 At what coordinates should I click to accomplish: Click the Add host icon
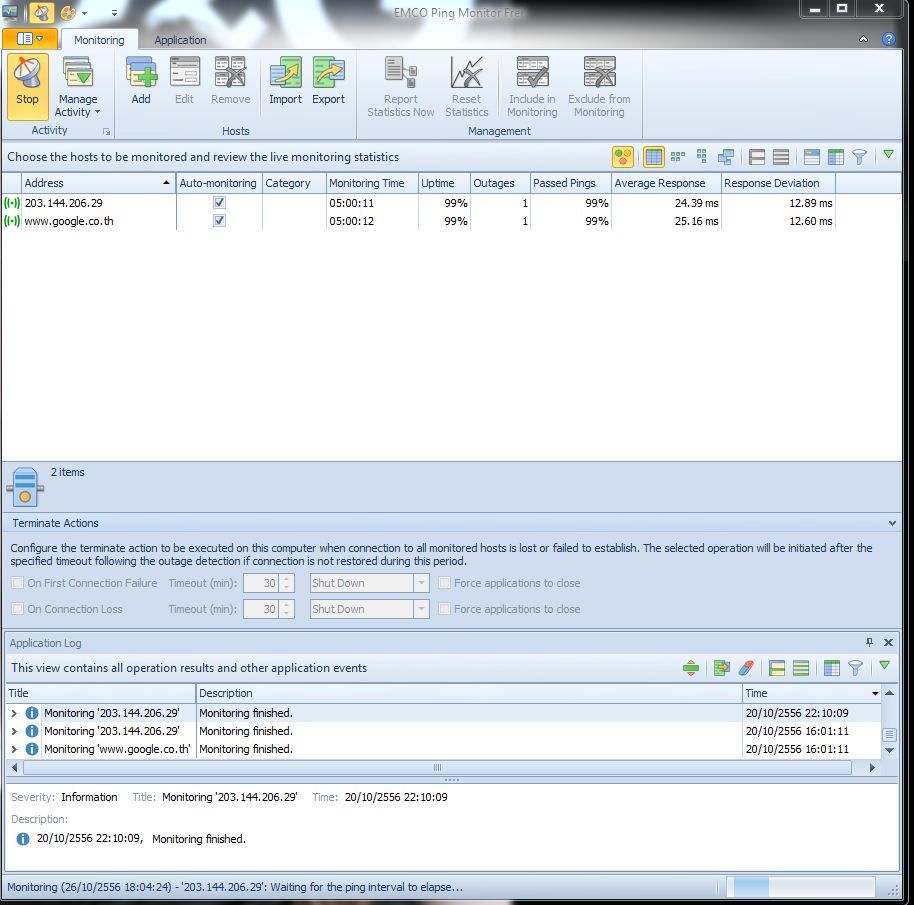point(141,81)
